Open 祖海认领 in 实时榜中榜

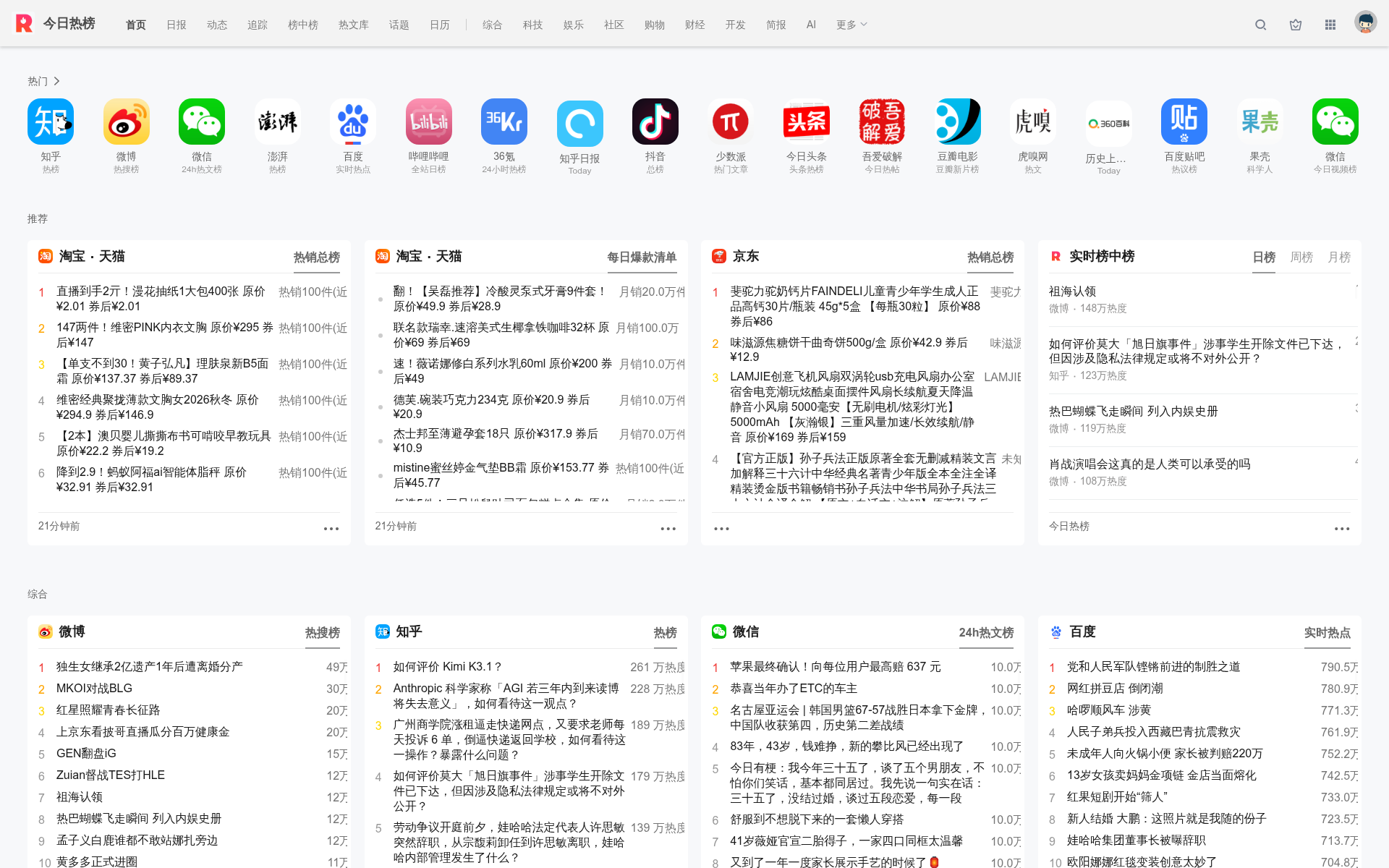[1073, 292]
